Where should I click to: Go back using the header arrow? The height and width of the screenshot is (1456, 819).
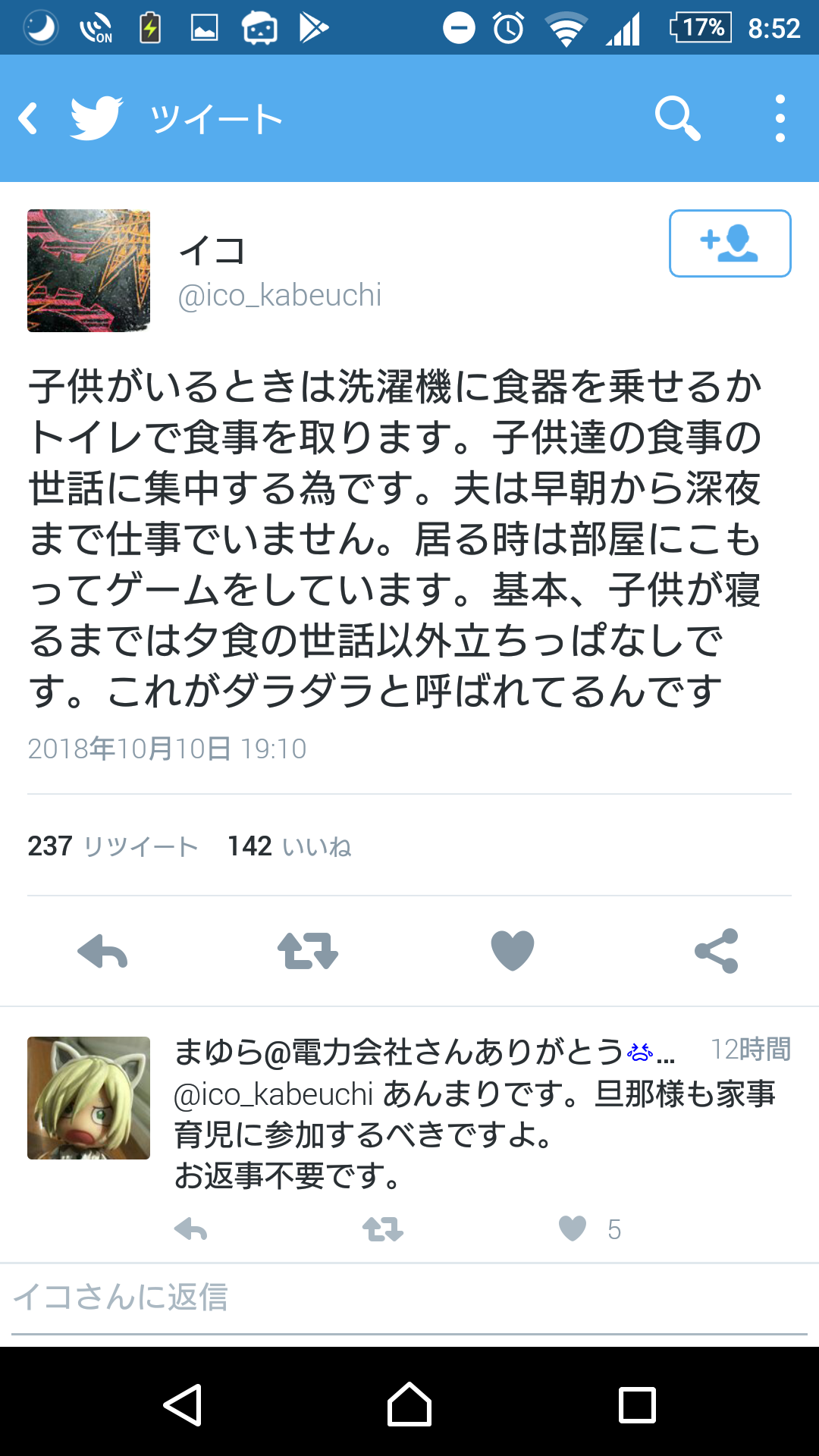coord(29,119)
